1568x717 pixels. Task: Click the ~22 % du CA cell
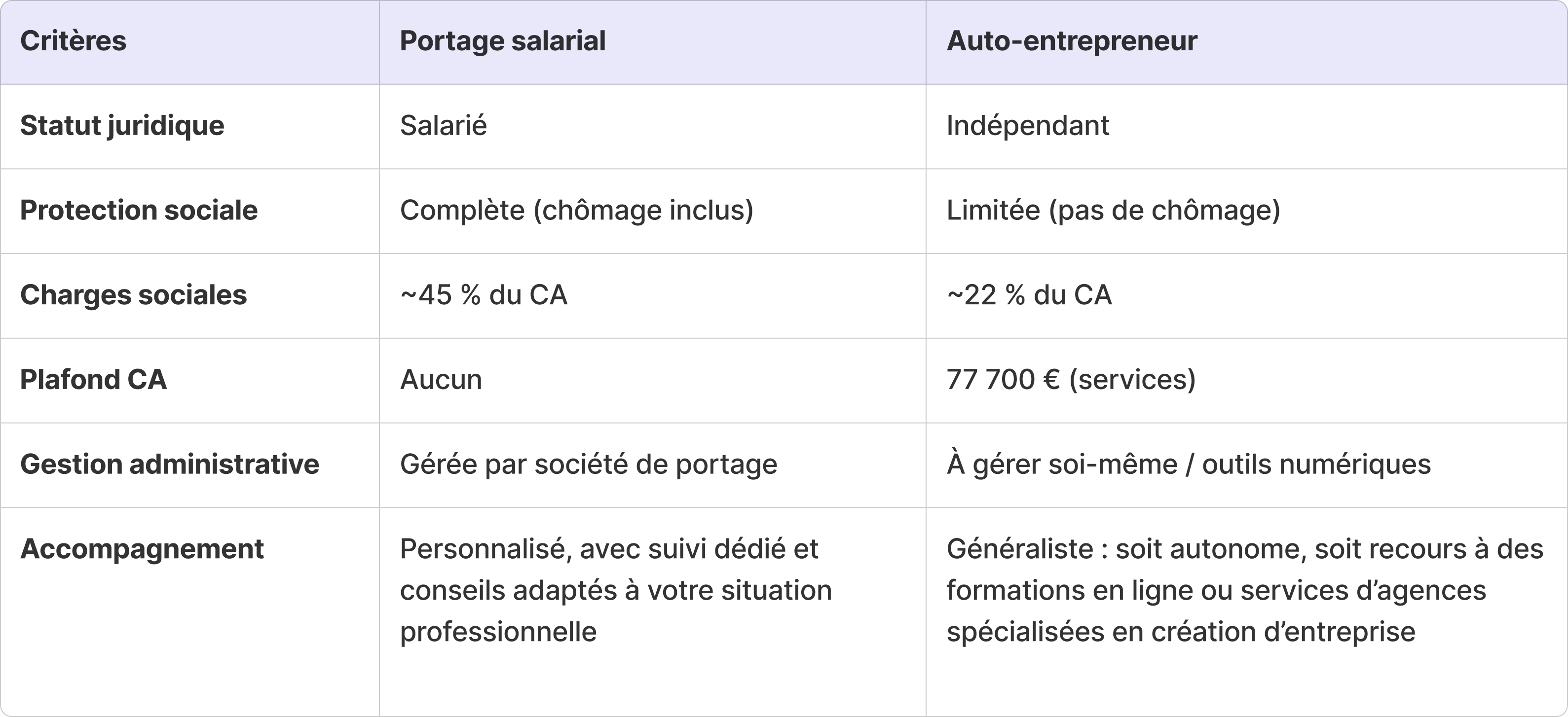pyautogui.click(x=1029, y=295)
